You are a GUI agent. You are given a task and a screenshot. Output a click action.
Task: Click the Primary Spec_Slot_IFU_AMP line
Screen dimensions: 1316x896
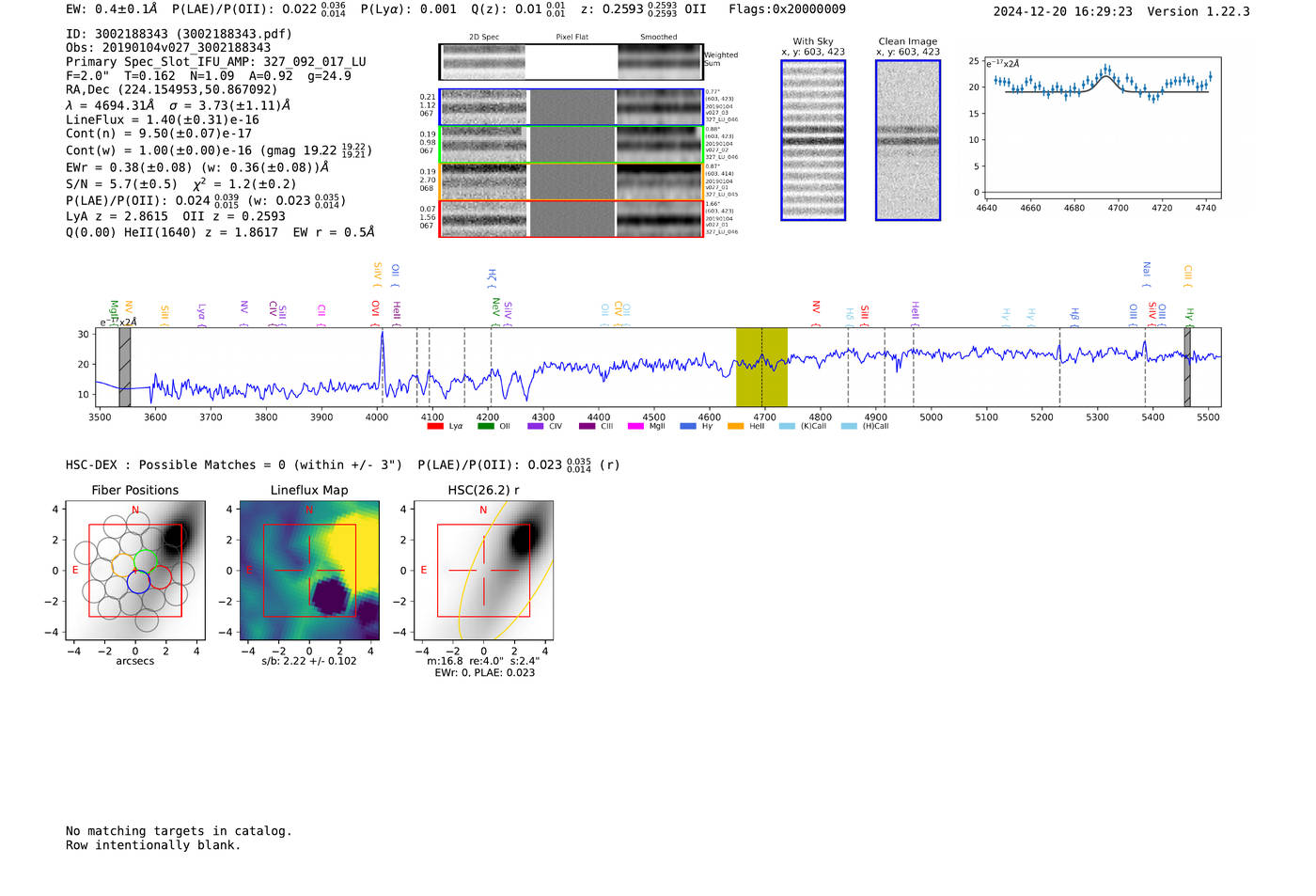tap(216, 62)
